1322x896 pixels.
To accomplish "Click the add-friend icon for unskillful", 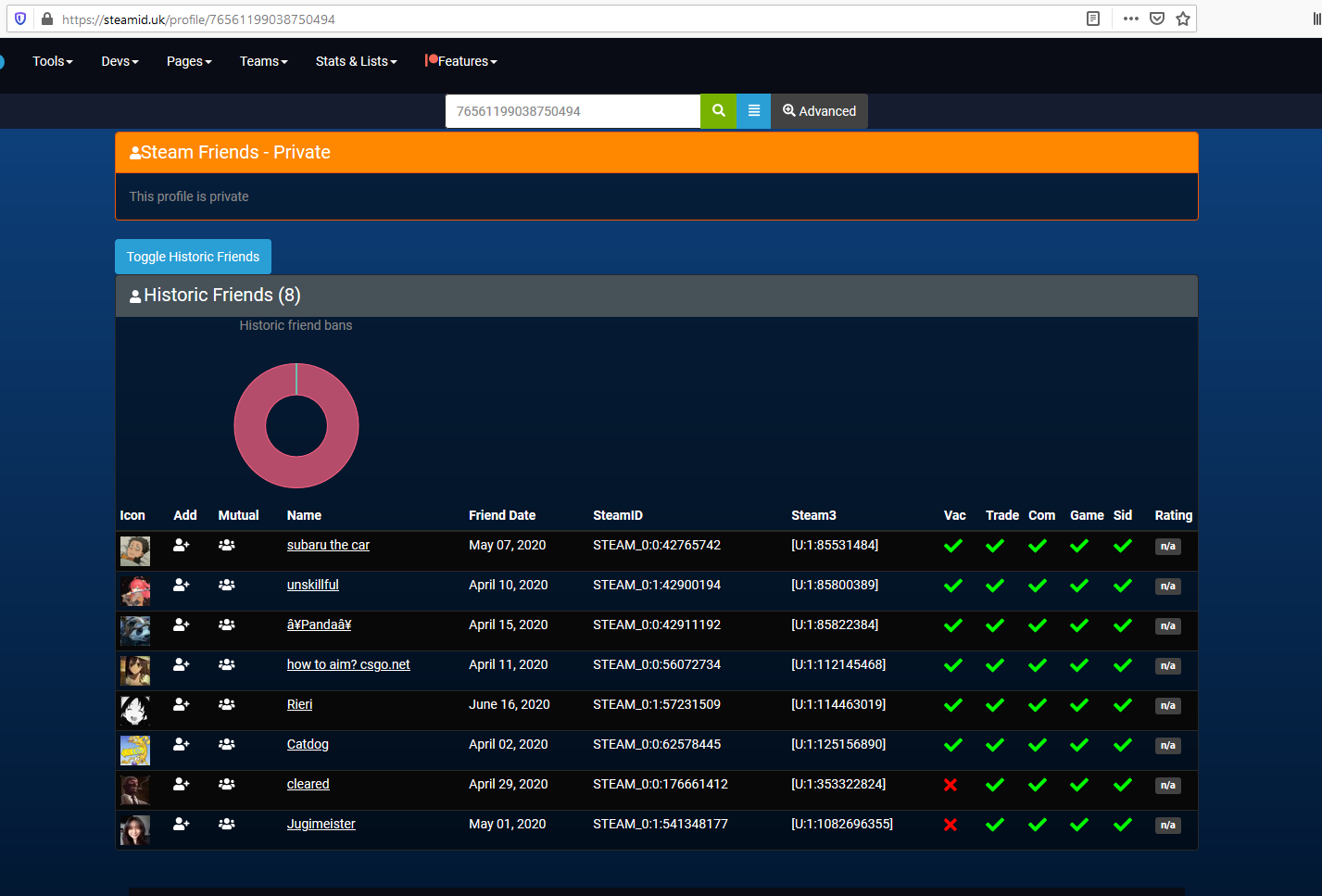I will 182,585.
